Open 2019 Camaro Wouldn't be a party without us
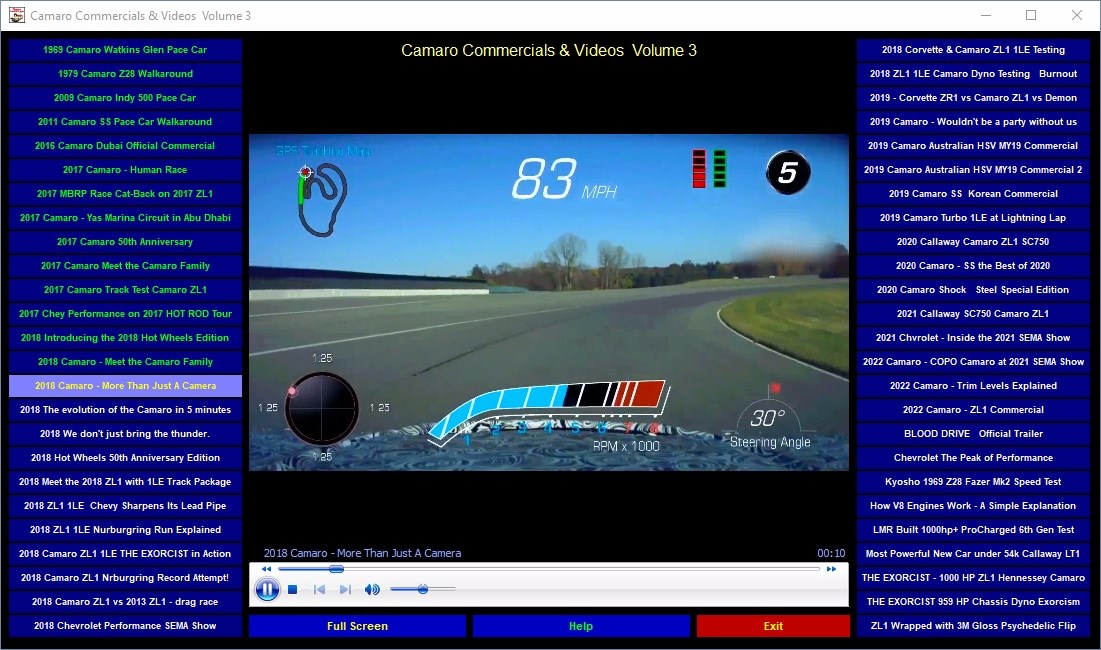Screen dimensions: 1101x650 tap(973, 121)
